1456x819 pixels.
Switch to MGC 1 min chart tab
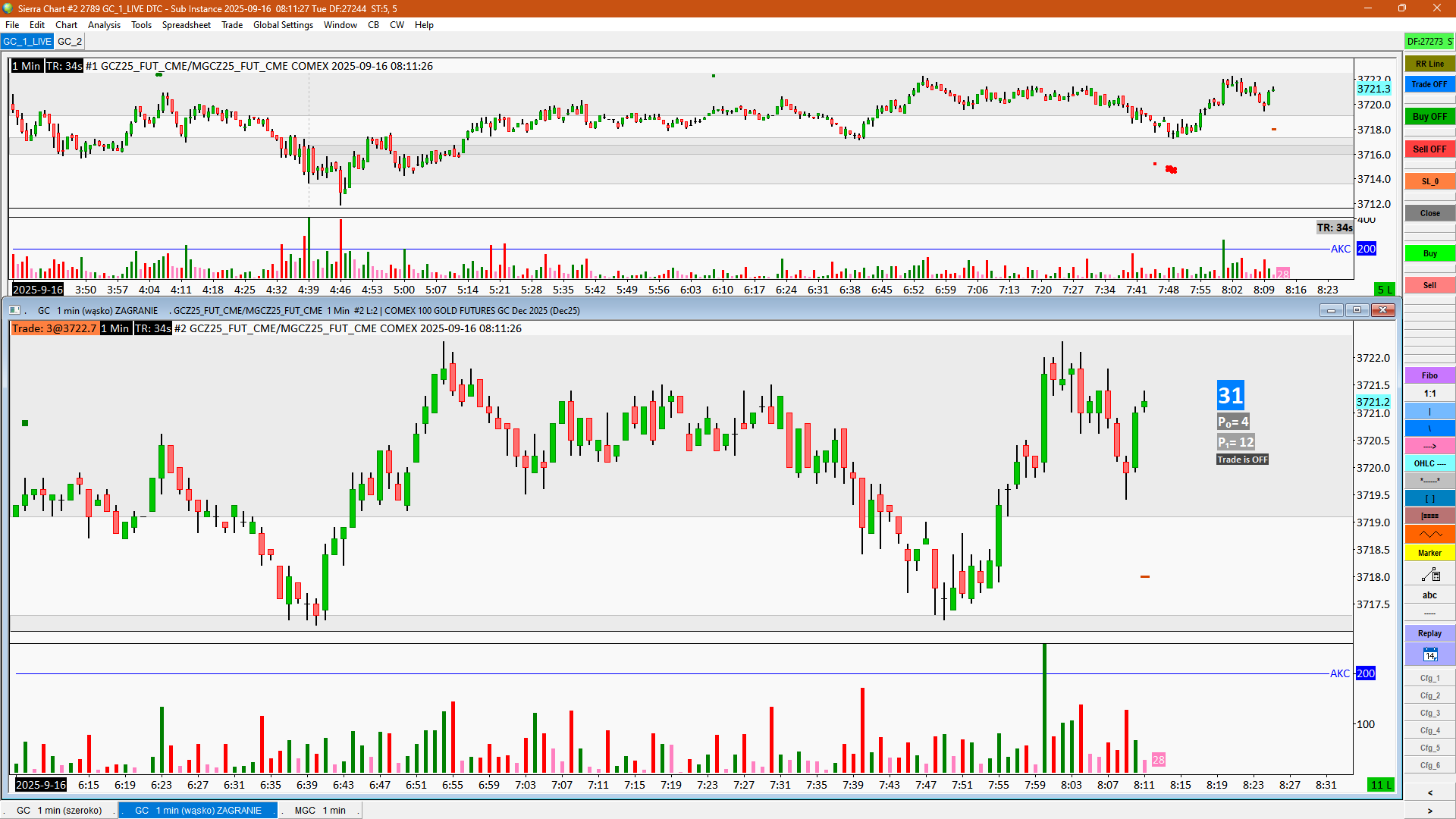tap(319, 810)
